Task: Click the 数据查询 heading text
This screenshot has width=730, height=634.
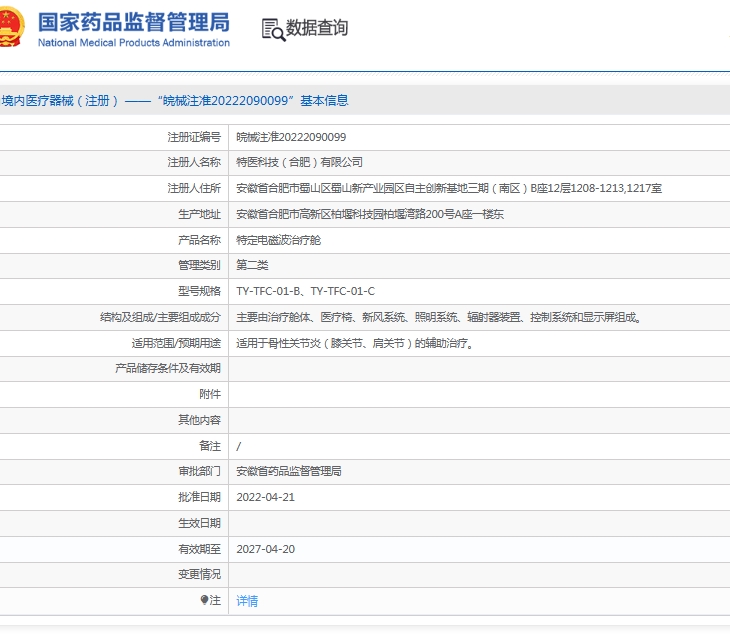Action: (x=317, y=29)
